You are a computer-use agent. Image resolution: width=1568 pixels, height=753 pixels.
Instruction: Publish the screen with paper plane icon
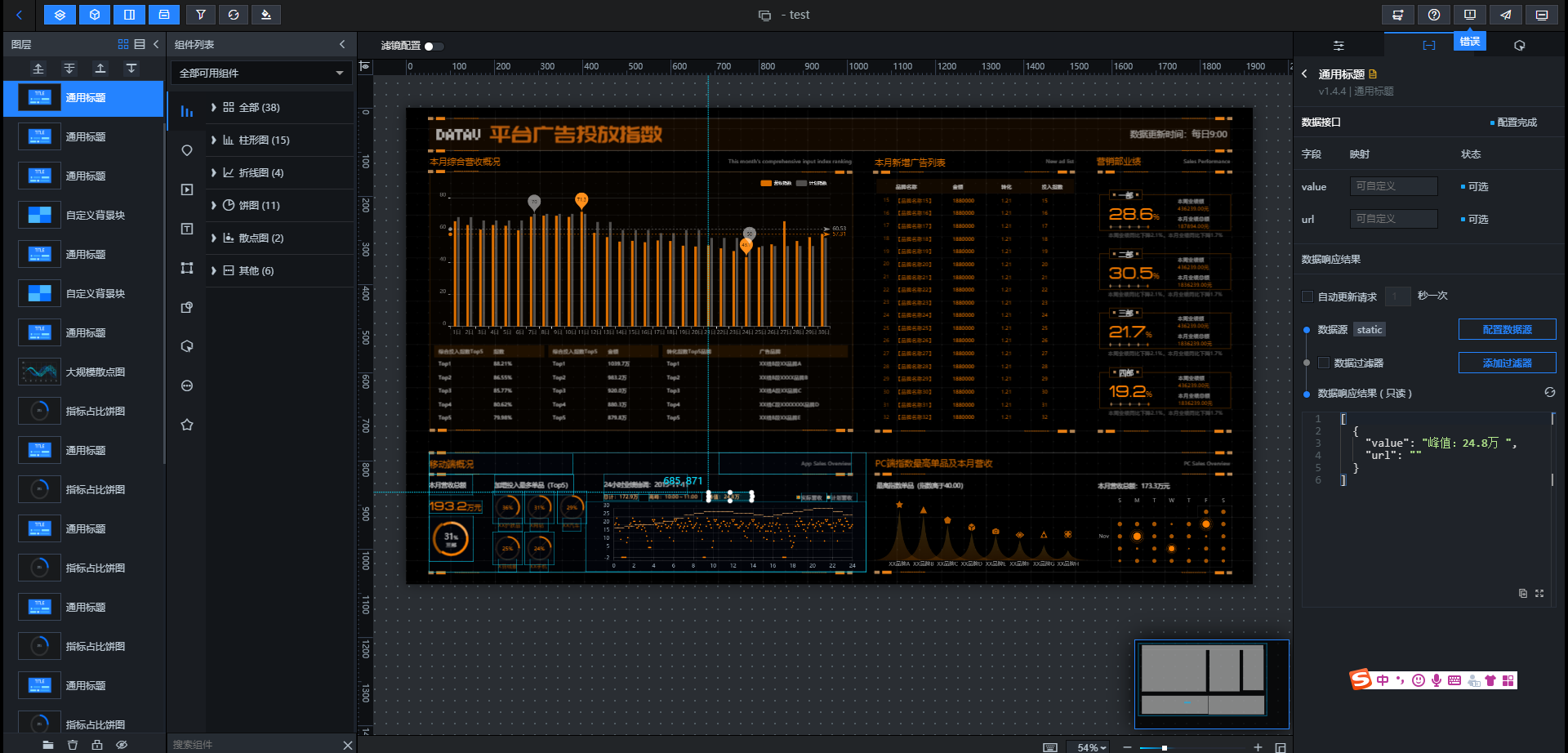point(1506,15)
